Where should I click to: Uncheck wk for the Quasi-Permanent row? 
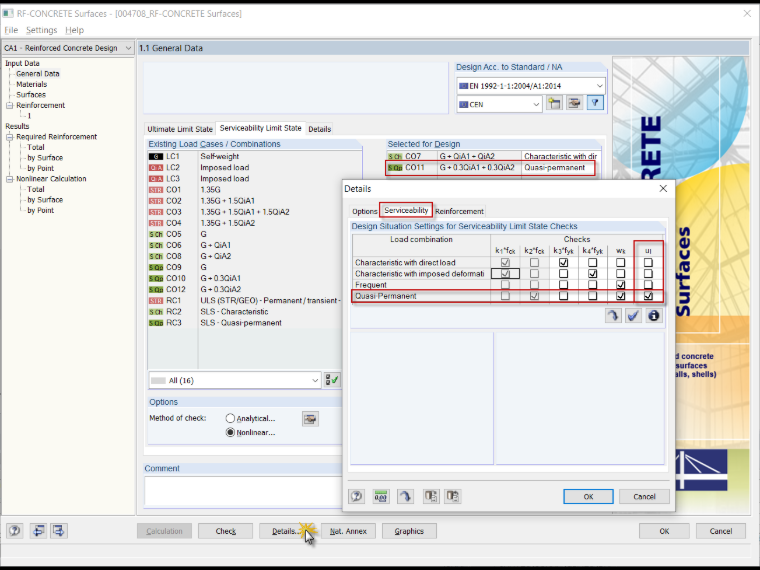pyautogui.click(x=620, y=296)
